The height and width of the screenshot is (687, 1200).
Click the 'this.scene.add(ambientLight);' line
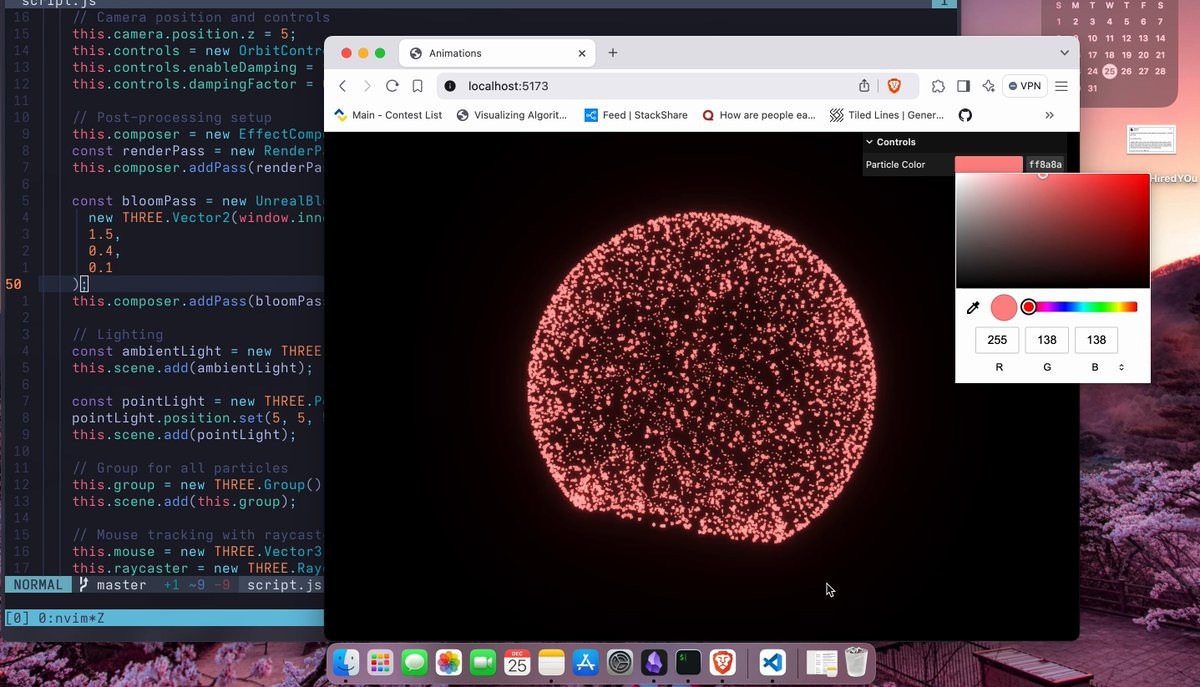[x=192, y=368]
